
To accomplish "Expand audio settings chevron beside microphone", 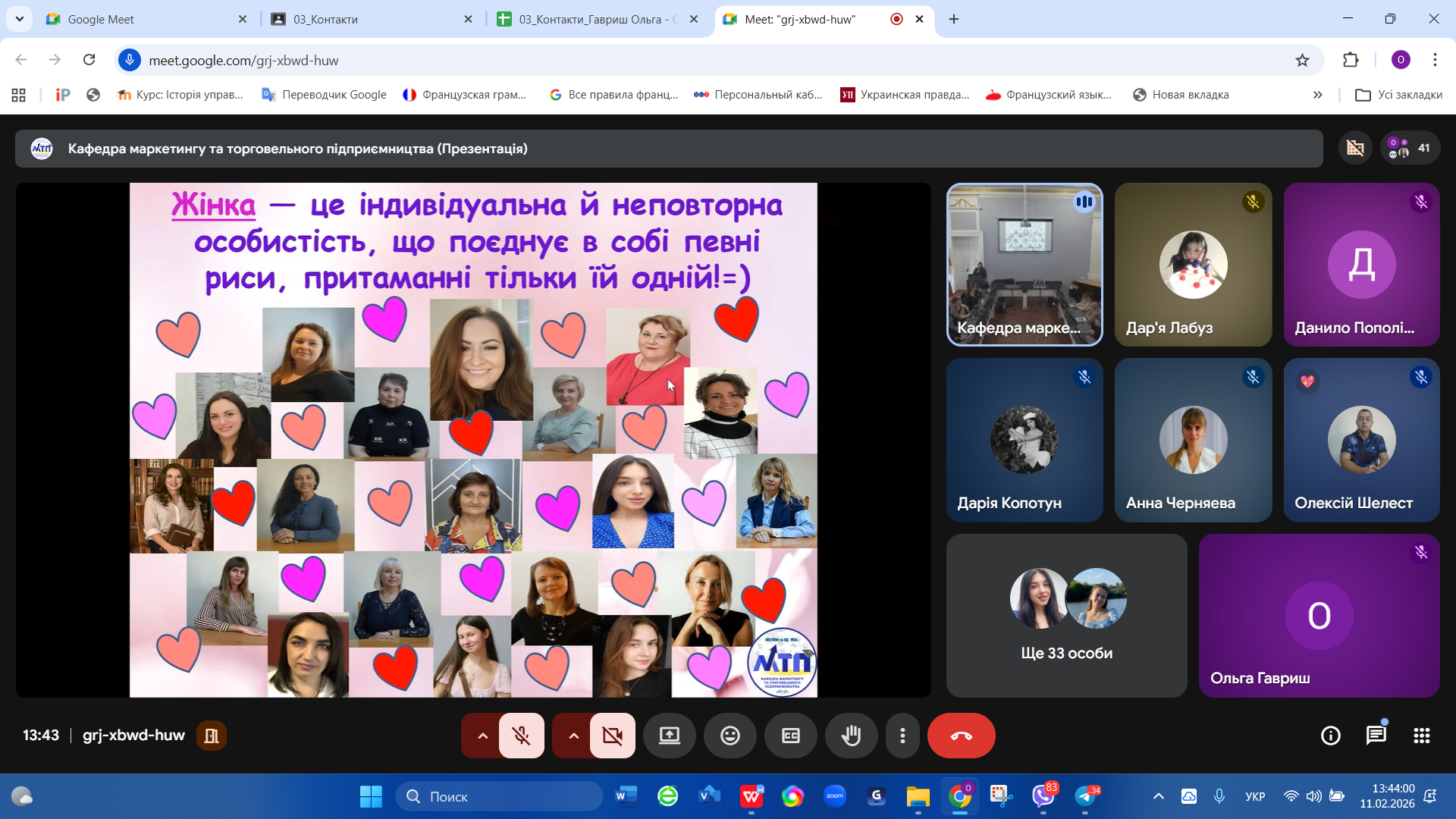I will 482,736.
